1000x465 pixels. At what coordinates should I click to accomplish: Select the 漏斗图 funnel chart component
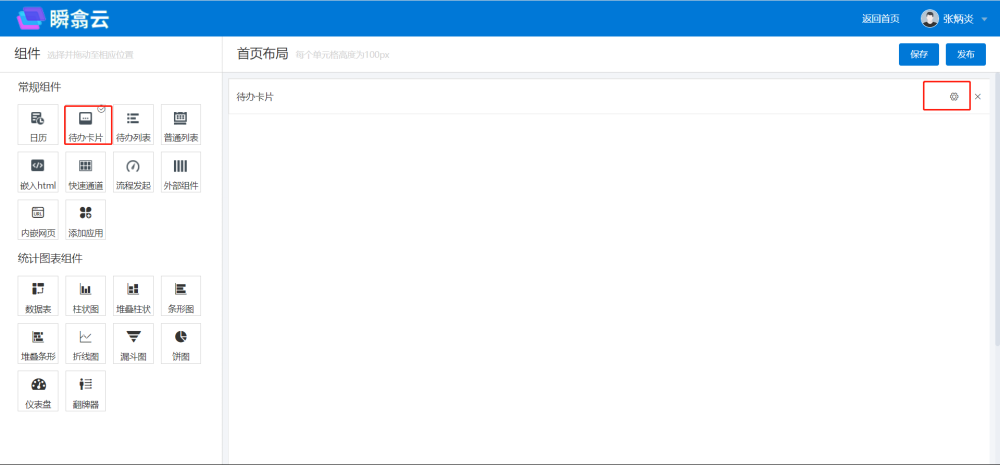coord(133,343)
